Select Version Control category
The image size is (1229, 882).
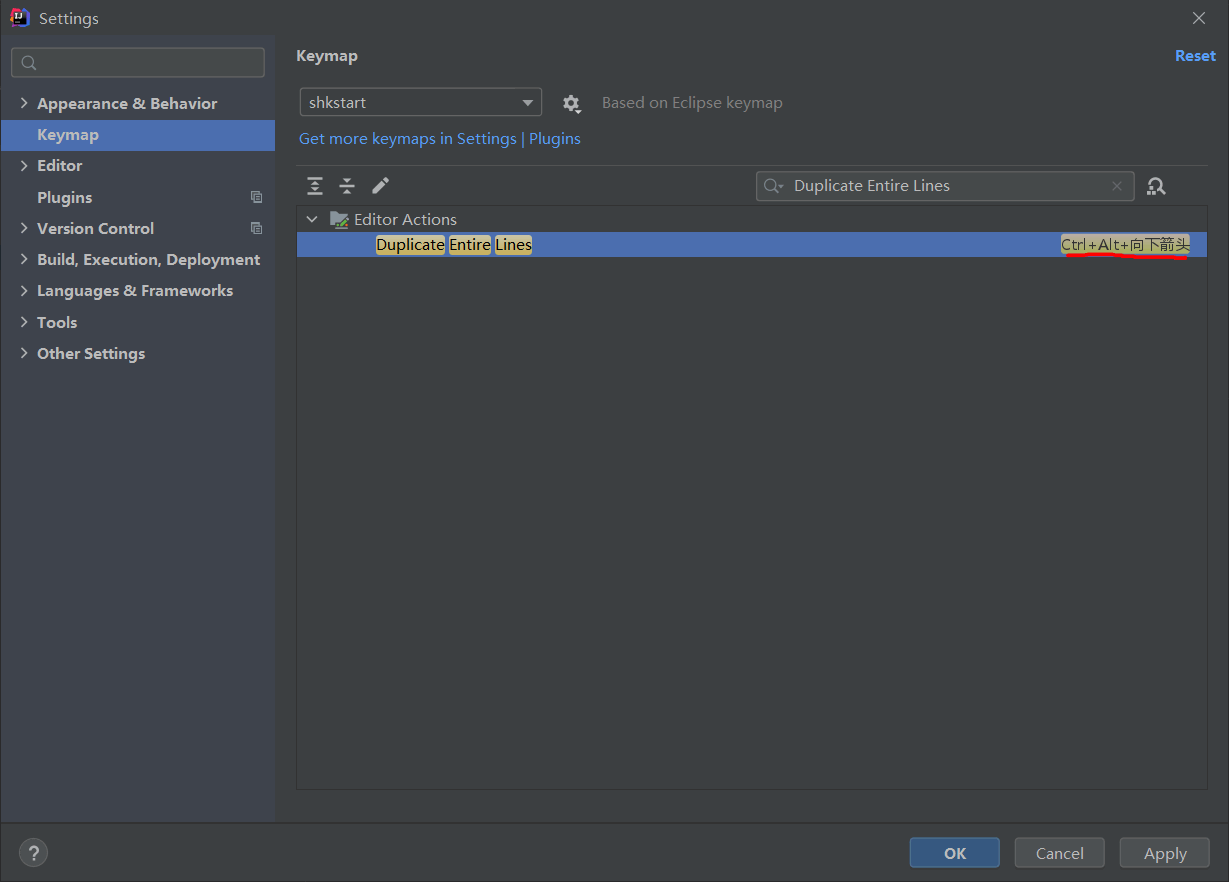[95, 229]
